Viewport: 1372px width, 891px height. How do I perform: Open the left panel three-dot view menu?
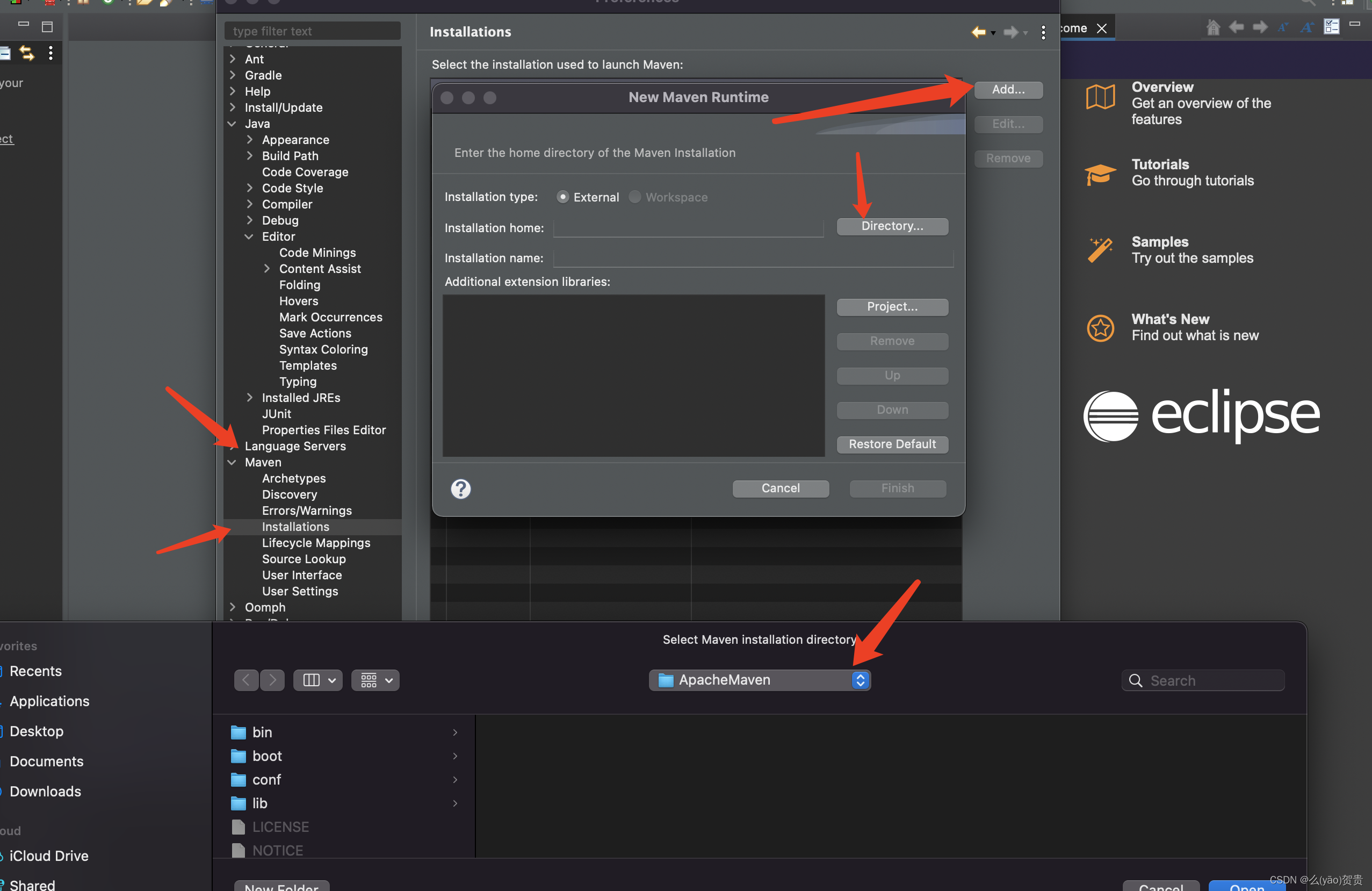(50, 53)
